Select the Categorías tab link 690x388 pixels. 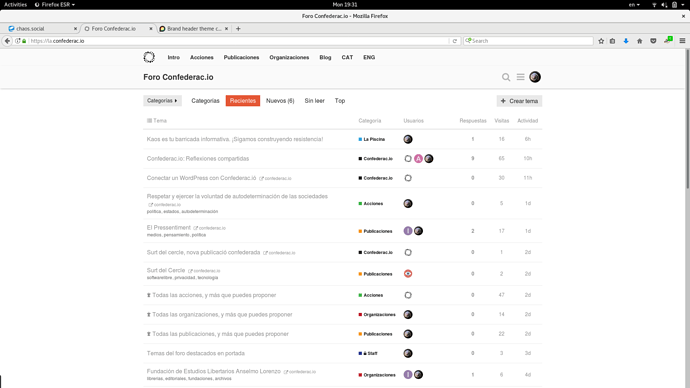point(205,101)
